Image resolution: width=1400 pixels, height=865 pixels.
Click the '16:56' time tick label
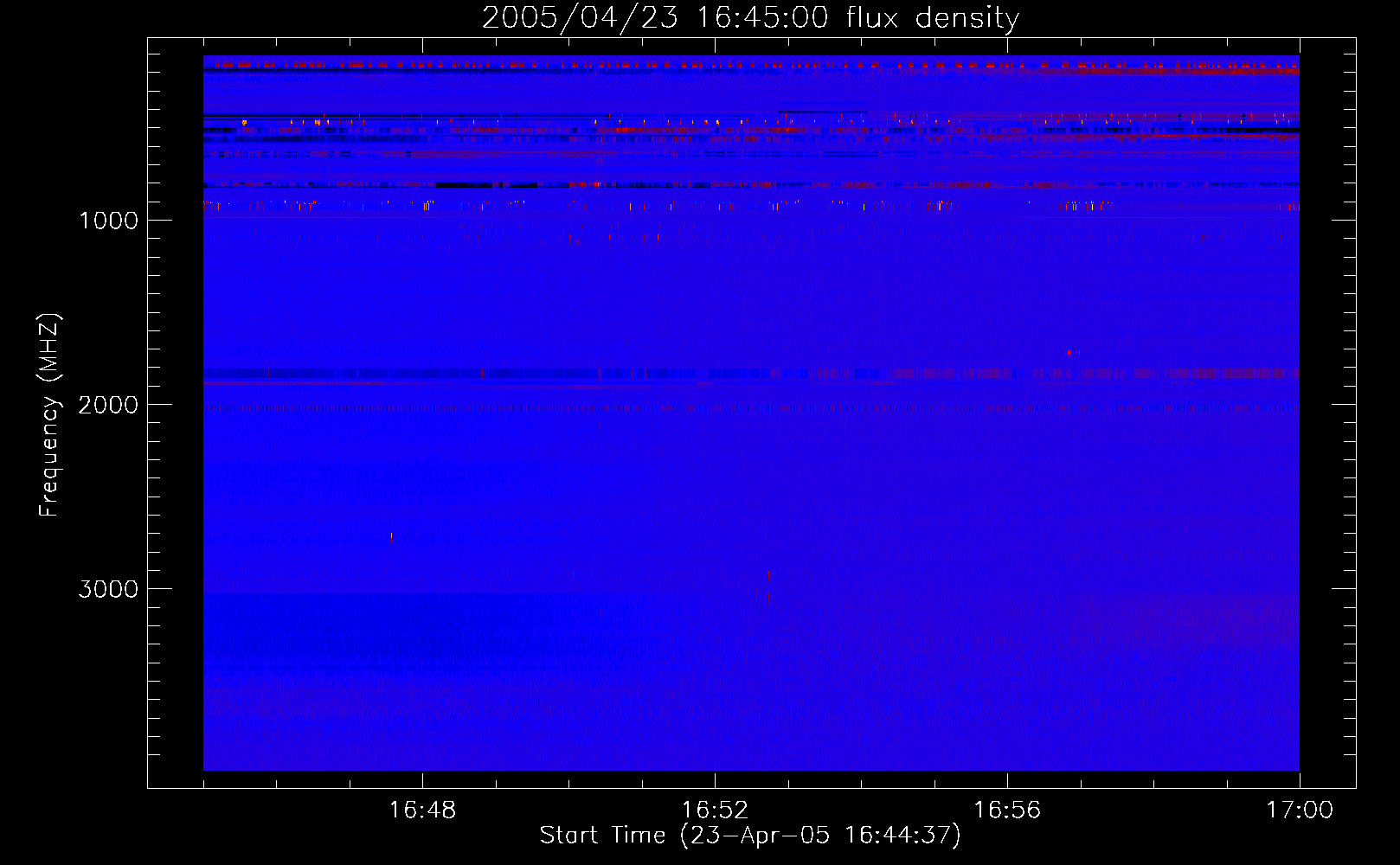coord(1007,811)
